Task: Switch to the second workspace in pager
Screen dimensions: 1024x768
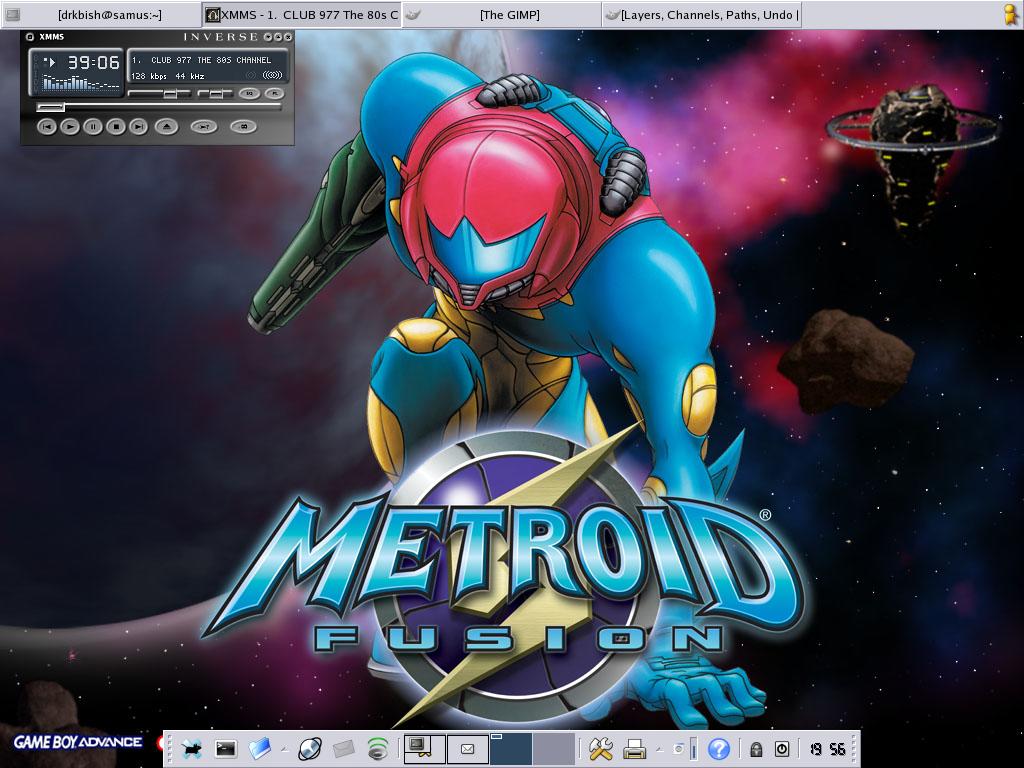Action: click(554, 748)
